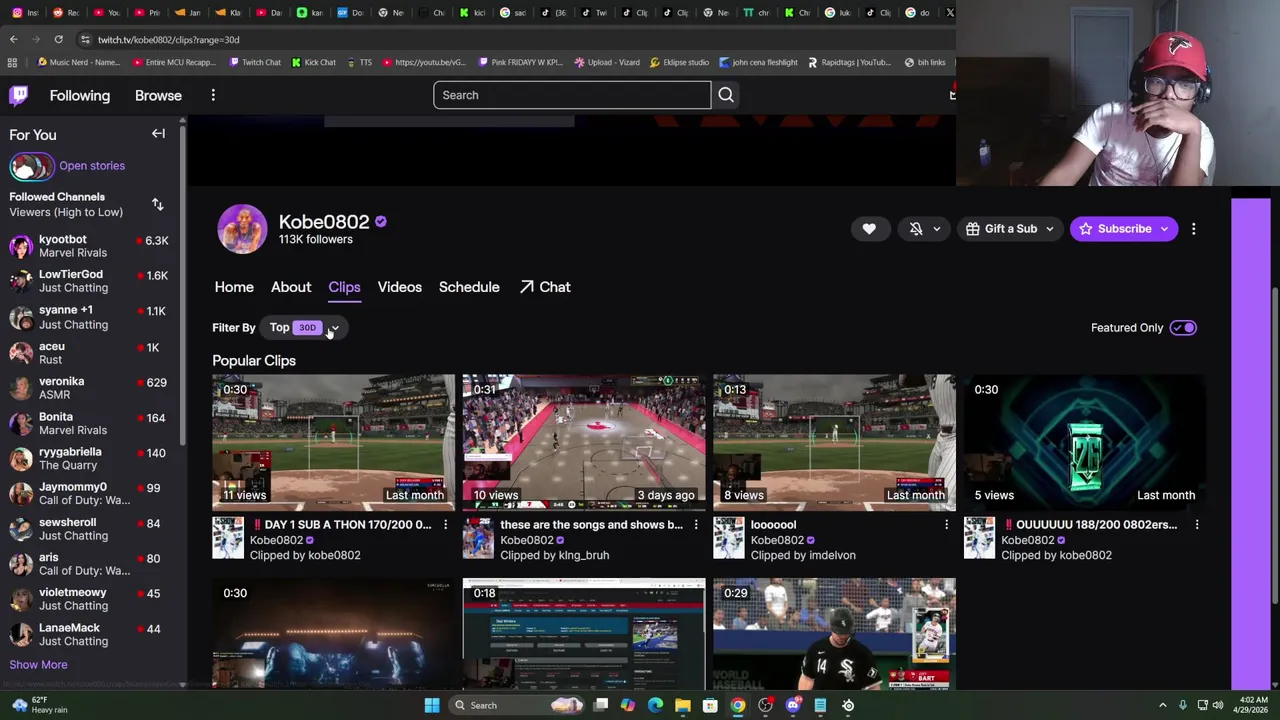Expand the notification settings chevron
The width and height of the screenshot is (1280, 720).
coord(936,229)
